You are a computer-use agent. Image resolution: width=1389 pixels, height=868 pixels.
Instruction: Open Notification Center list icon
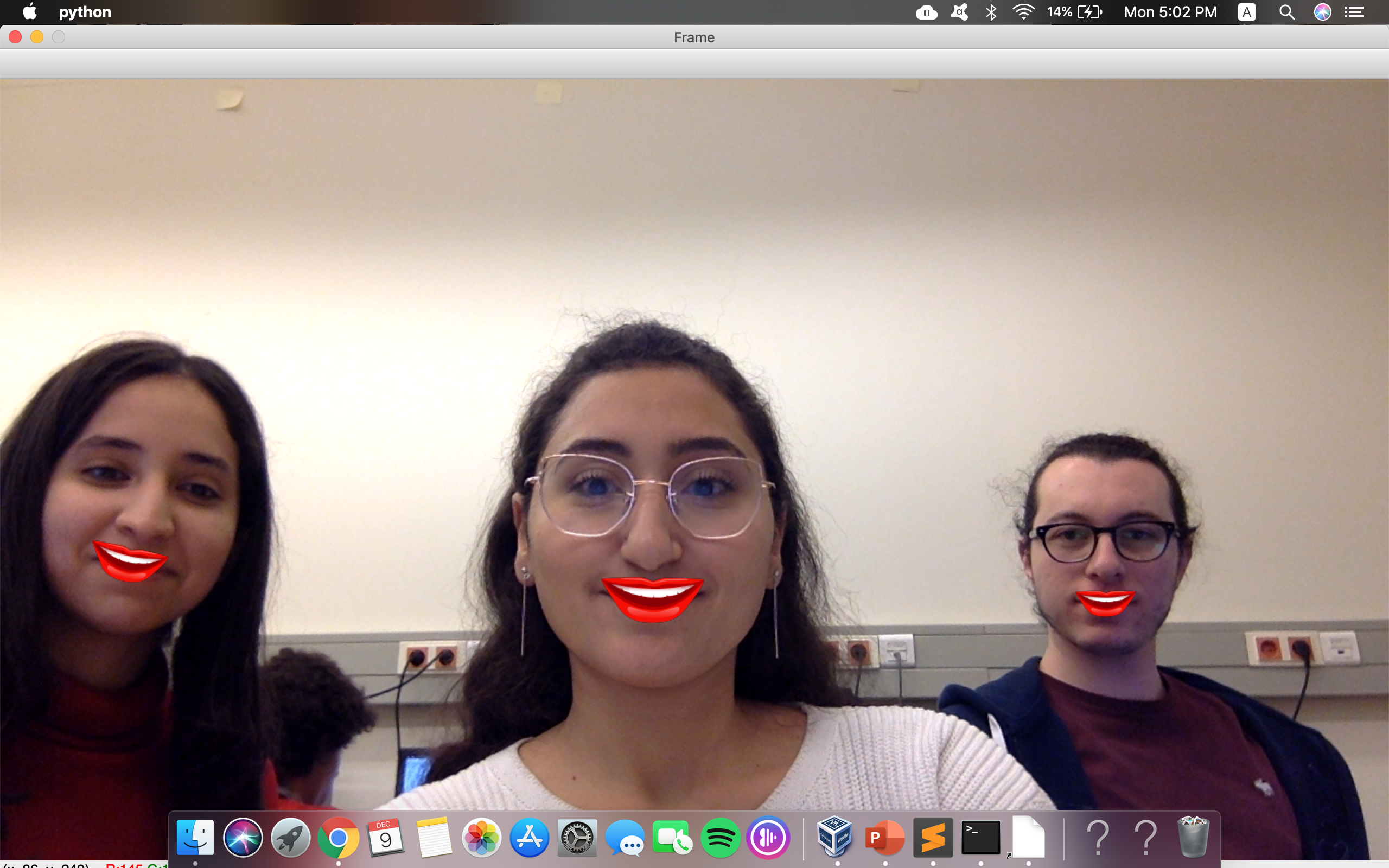[1354, 12]
